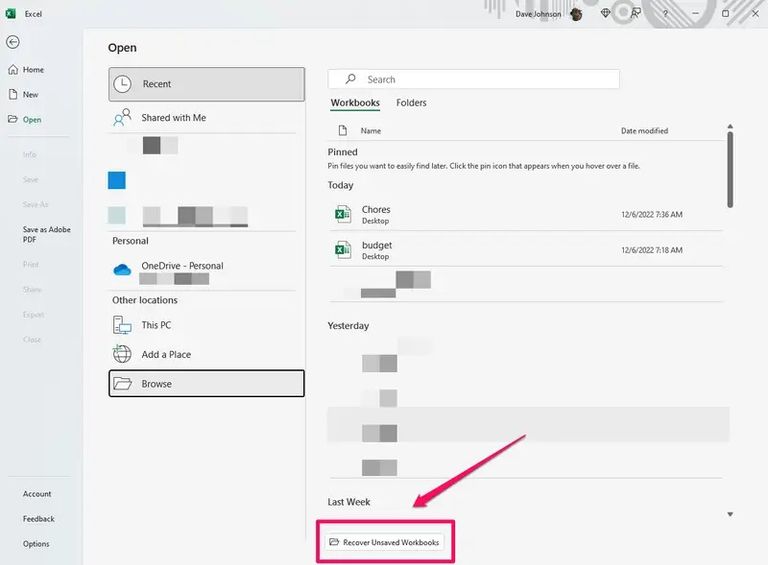Select New in the left sidebar

[30, 95]
